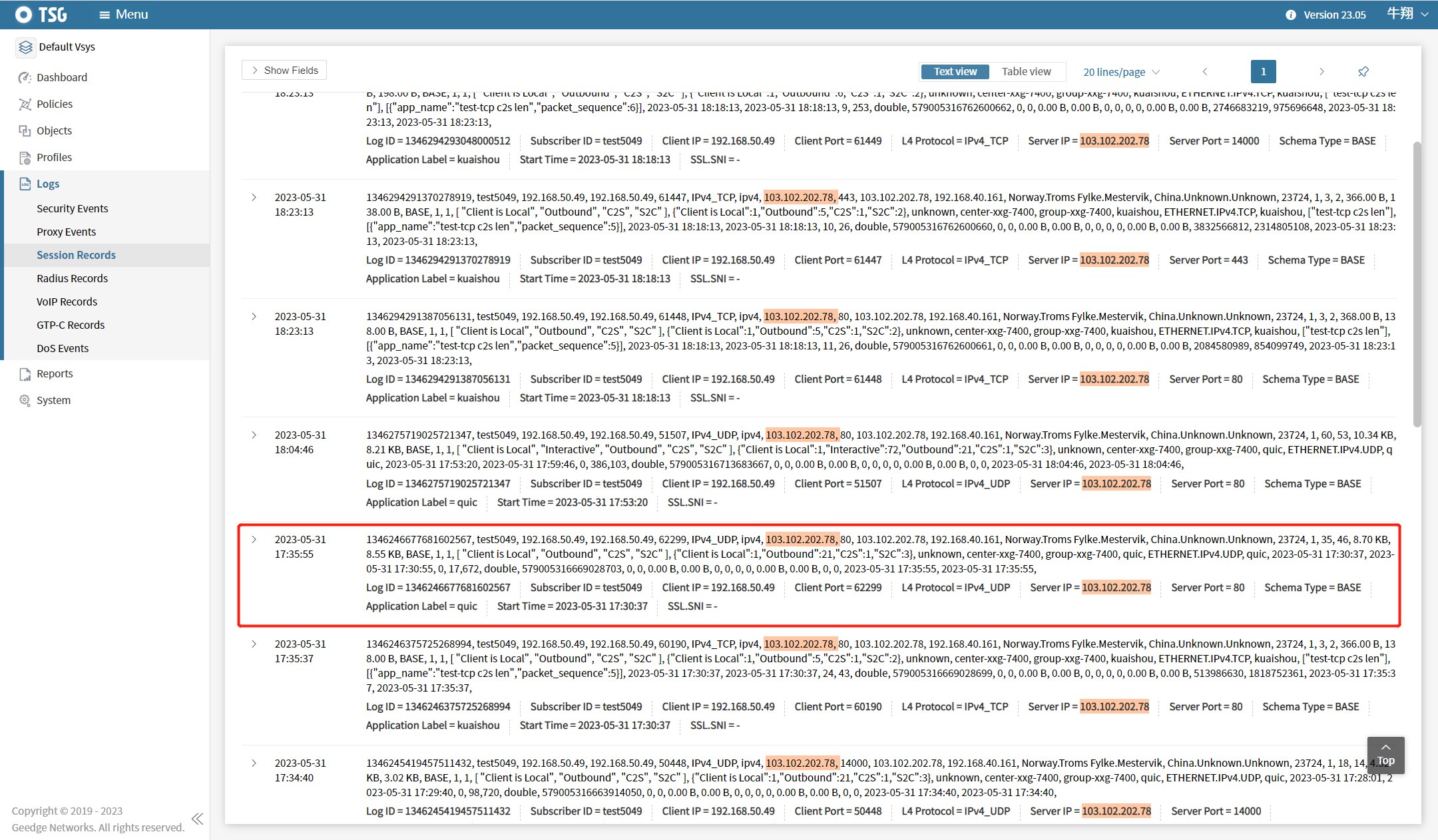Click the Objects icon in sidebar
Viewport: 1438px width, 840px height.
pos(25,130)
